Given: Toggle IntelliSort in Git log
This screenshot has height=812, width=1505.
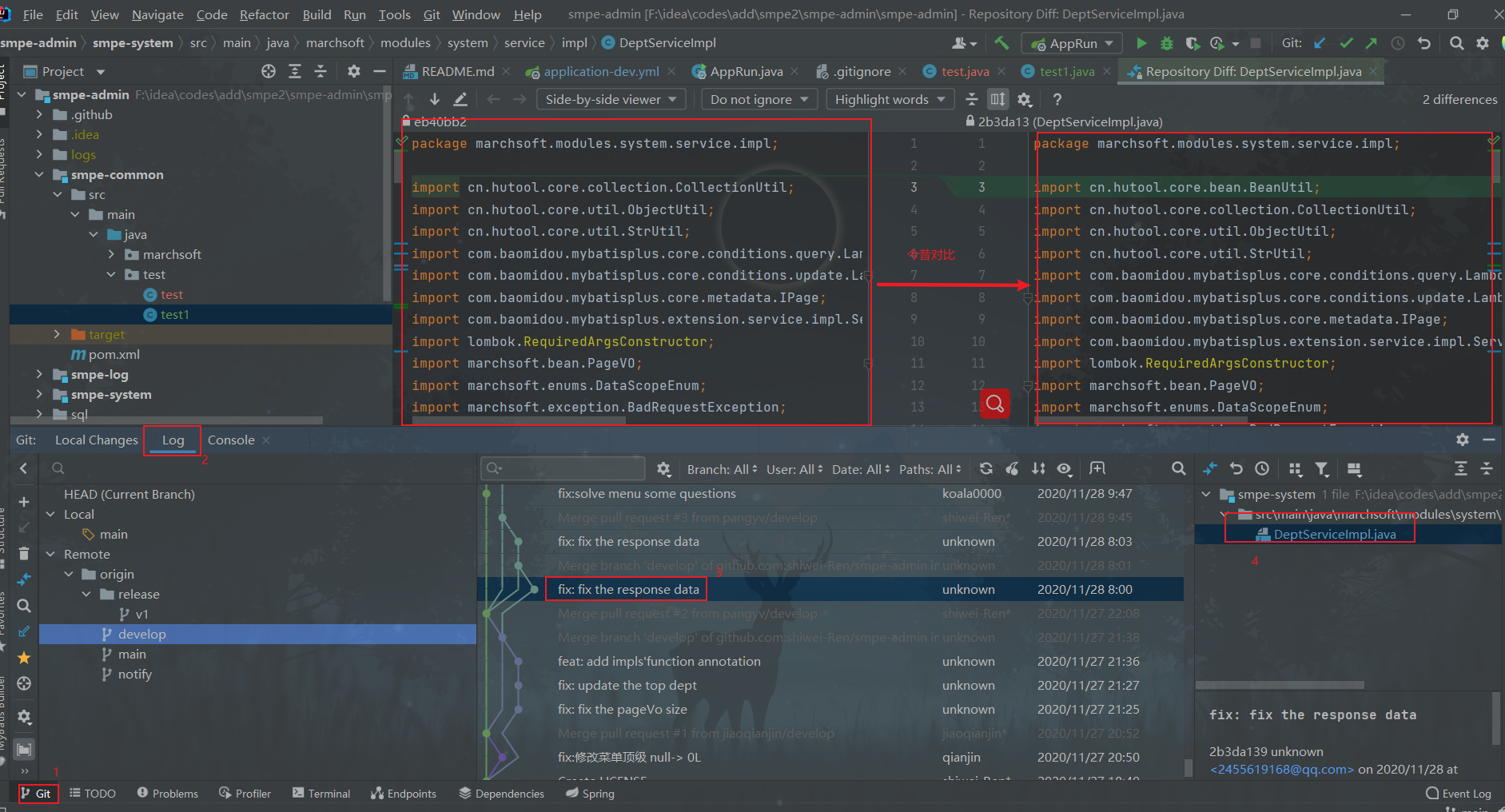Looking at the screenshot, I should pos(1038,469).
